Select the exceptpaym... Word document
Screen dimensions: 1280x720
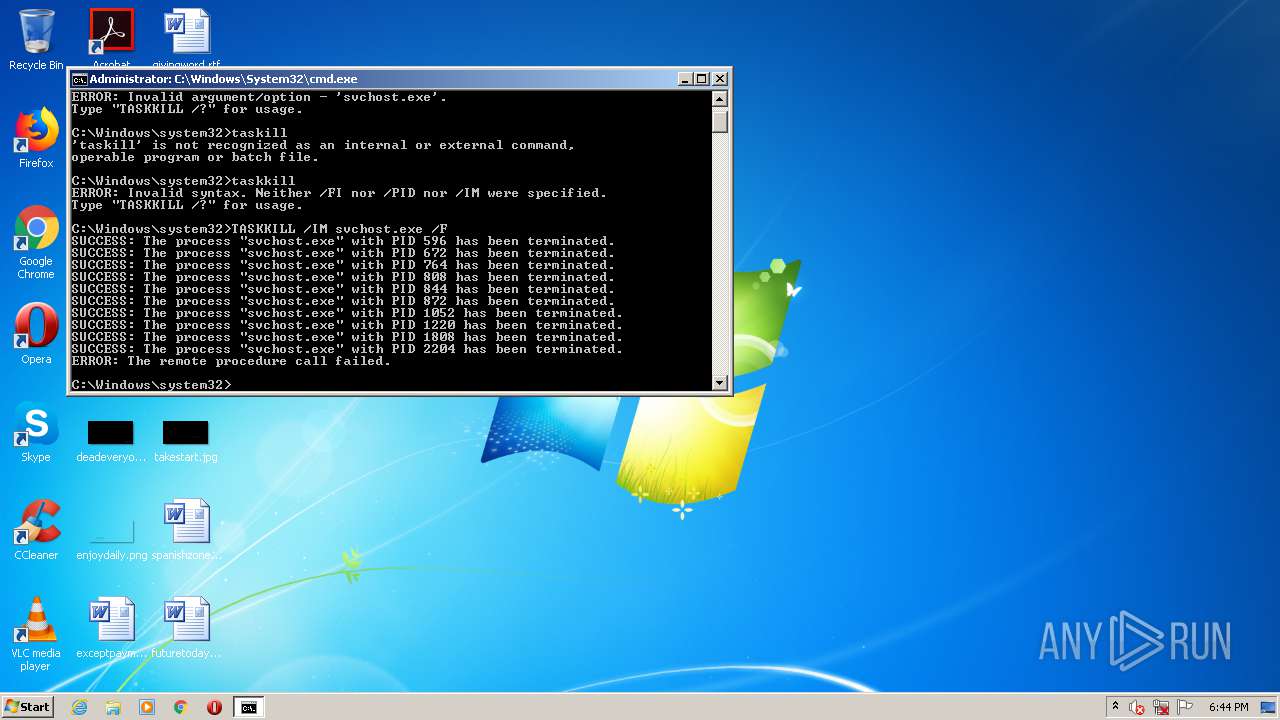[111, 628]
